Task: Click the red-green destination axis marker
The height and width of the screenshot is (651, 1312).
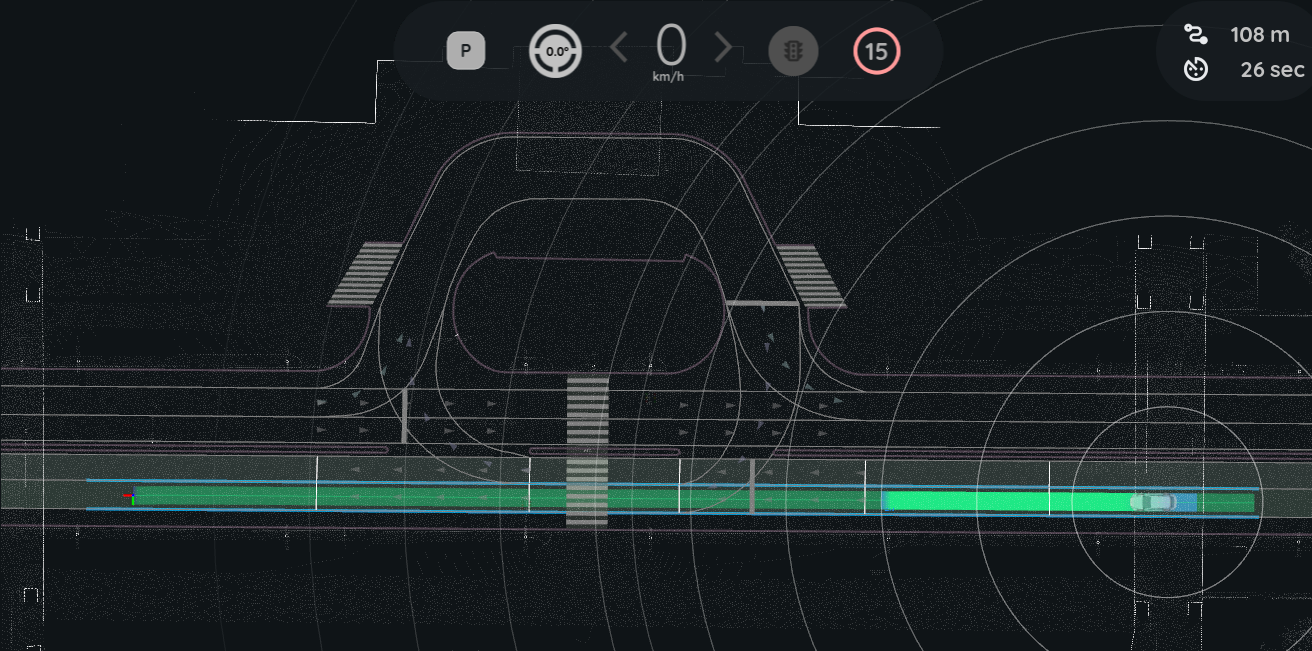Action: coord(128,496)
